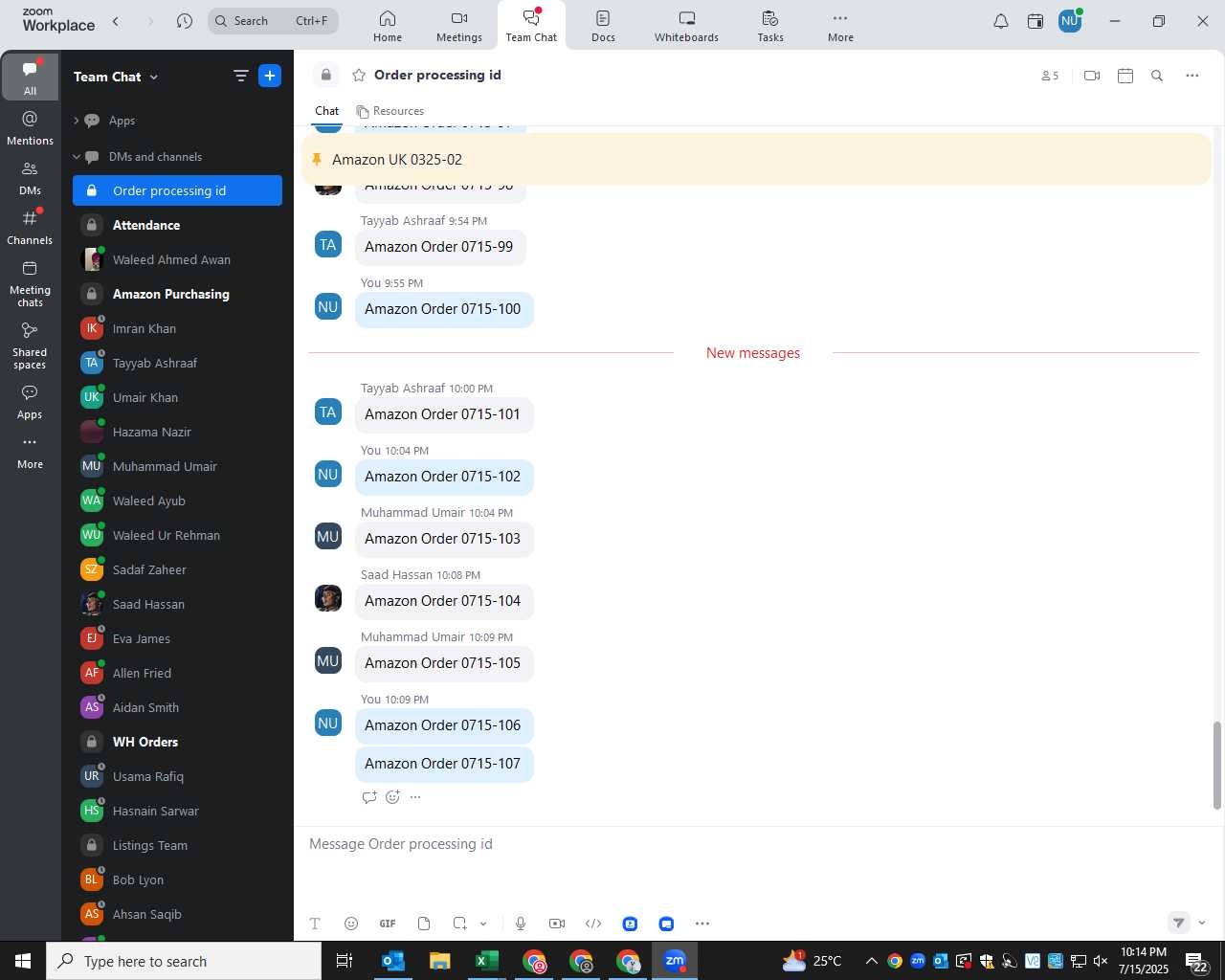Image resolution: width=1225 pixels, height=980 pixels.
Task: Go back with the left arrow
Action: (x=116, y=21)
